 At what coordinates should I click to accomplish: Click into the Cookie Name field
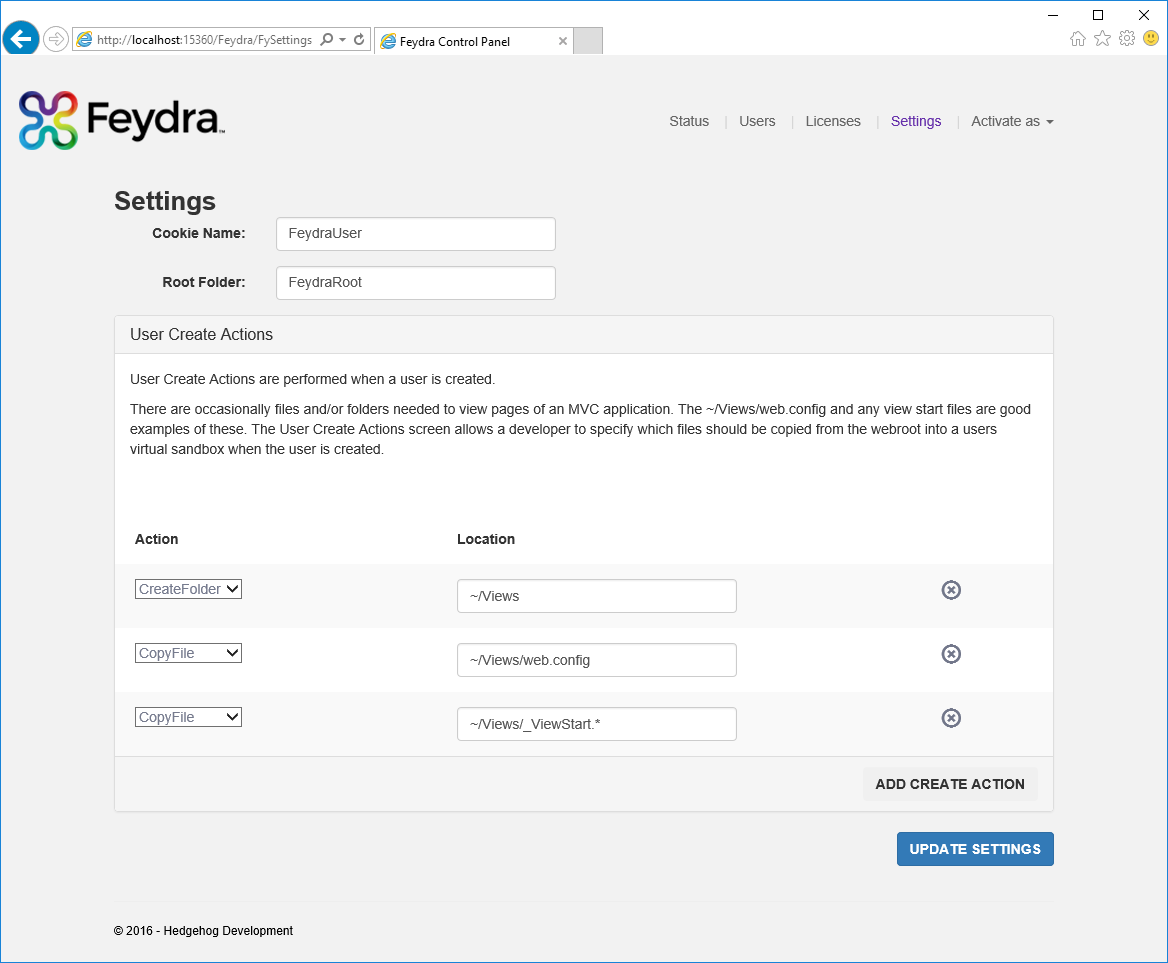click(x=416, y=234)
